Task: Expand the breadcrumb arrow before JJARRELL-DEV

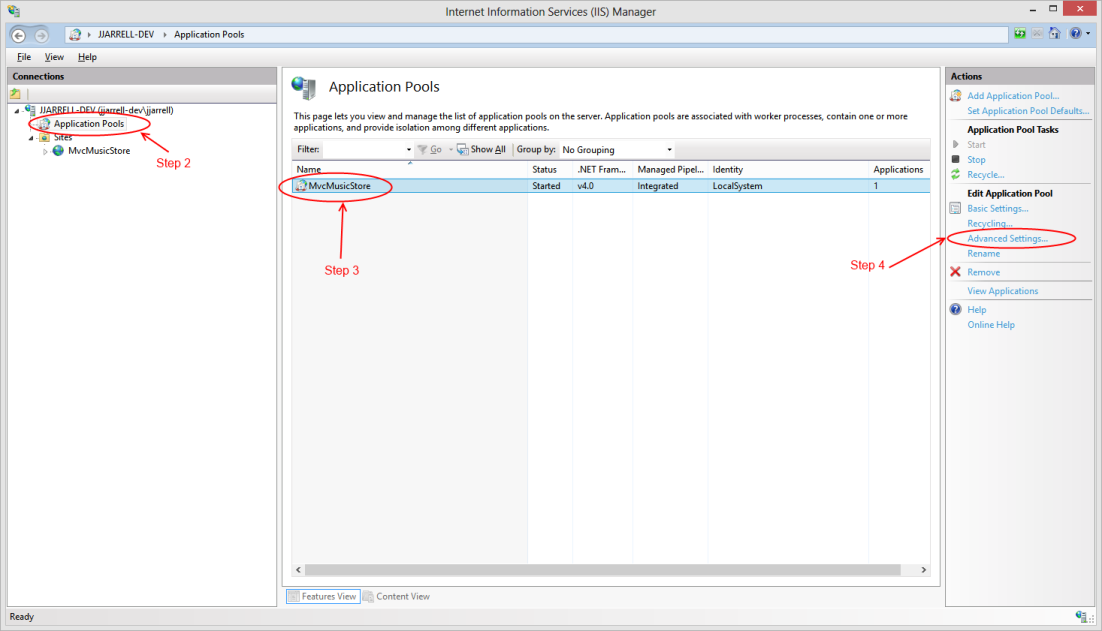Action: pos(89,34)
